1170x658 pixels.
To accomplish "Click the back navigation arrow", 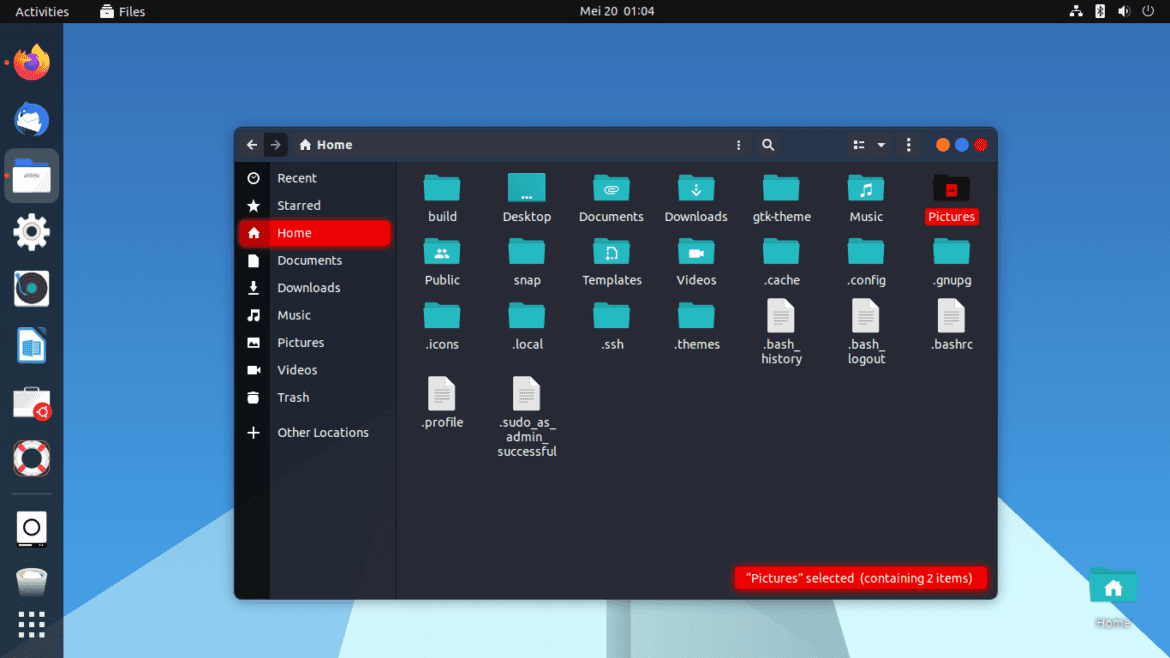I will (x=252, y=144).
